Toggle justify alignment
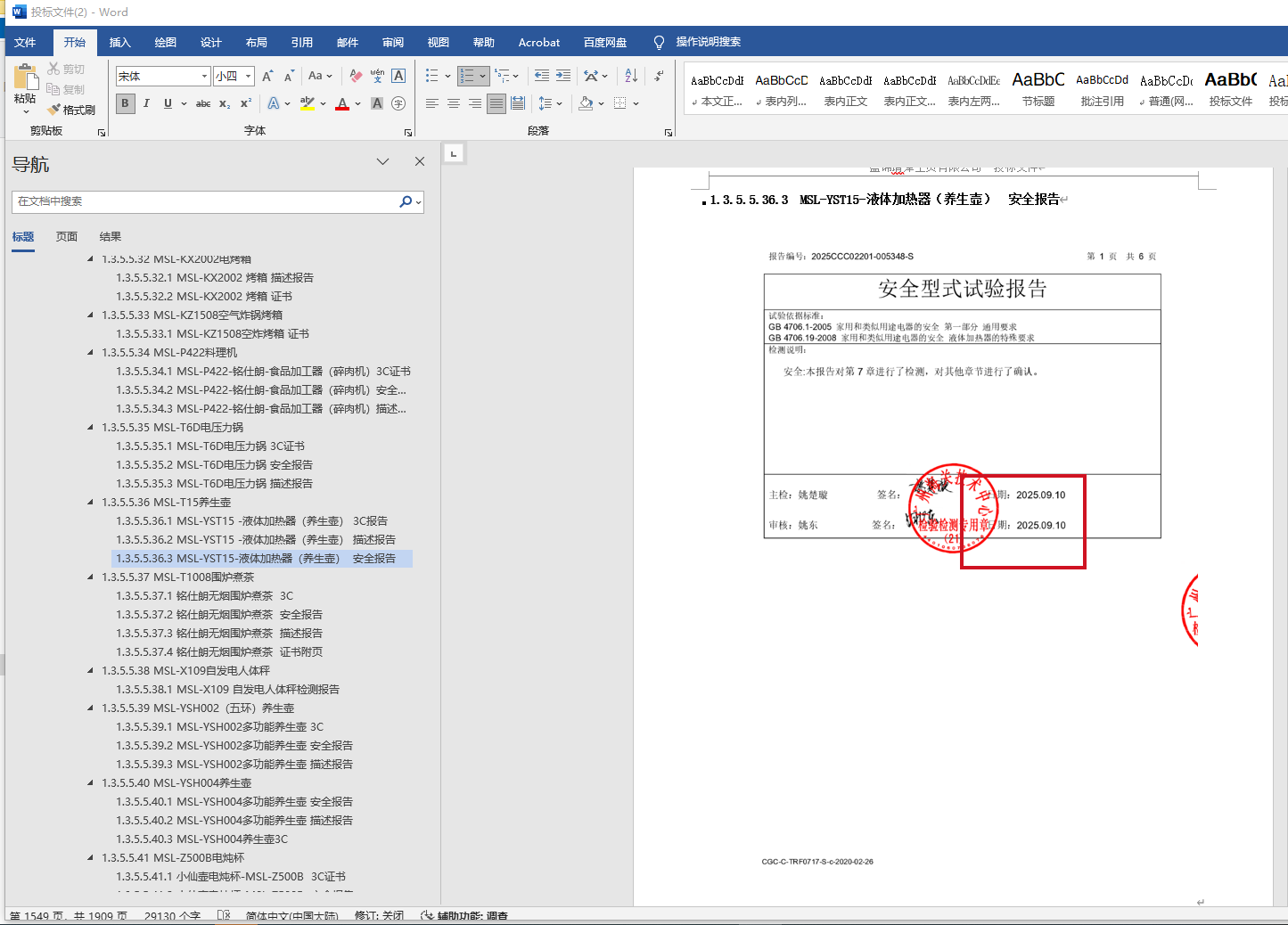 (x=496, y=103)
